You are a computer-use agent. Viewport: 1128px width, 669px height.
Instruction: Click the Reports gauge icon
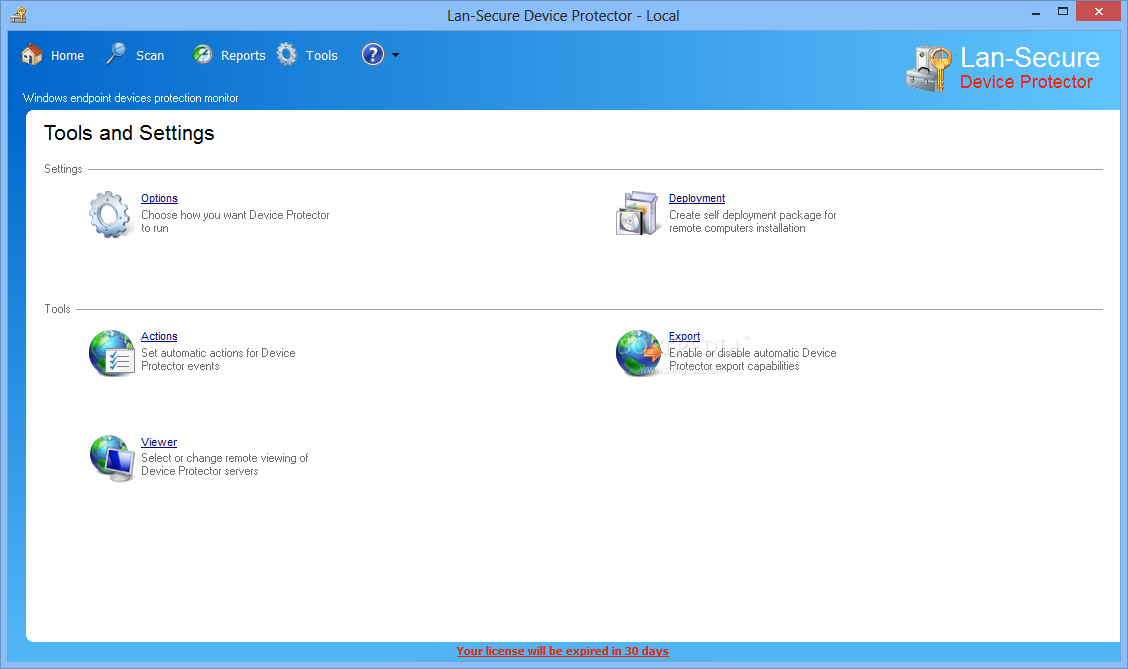point(202,55)
